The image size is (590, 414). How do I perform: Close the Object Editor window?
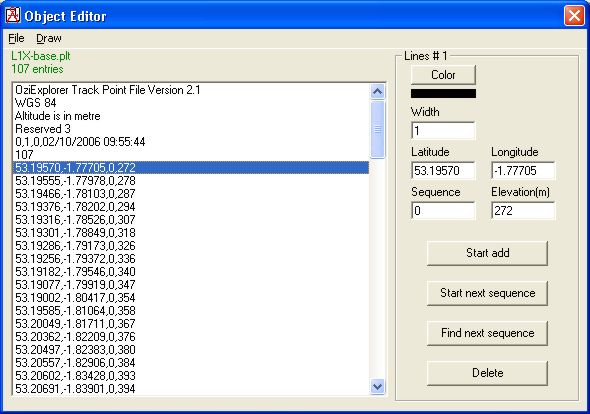[574, 16]
